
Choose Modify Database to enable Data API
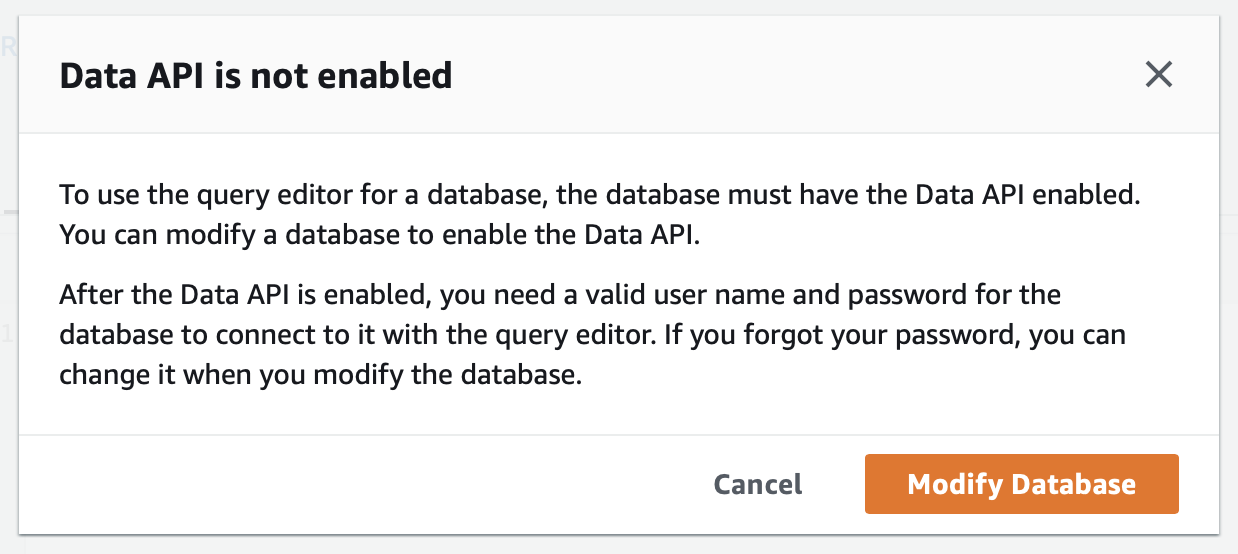[x=1021, y=484]
